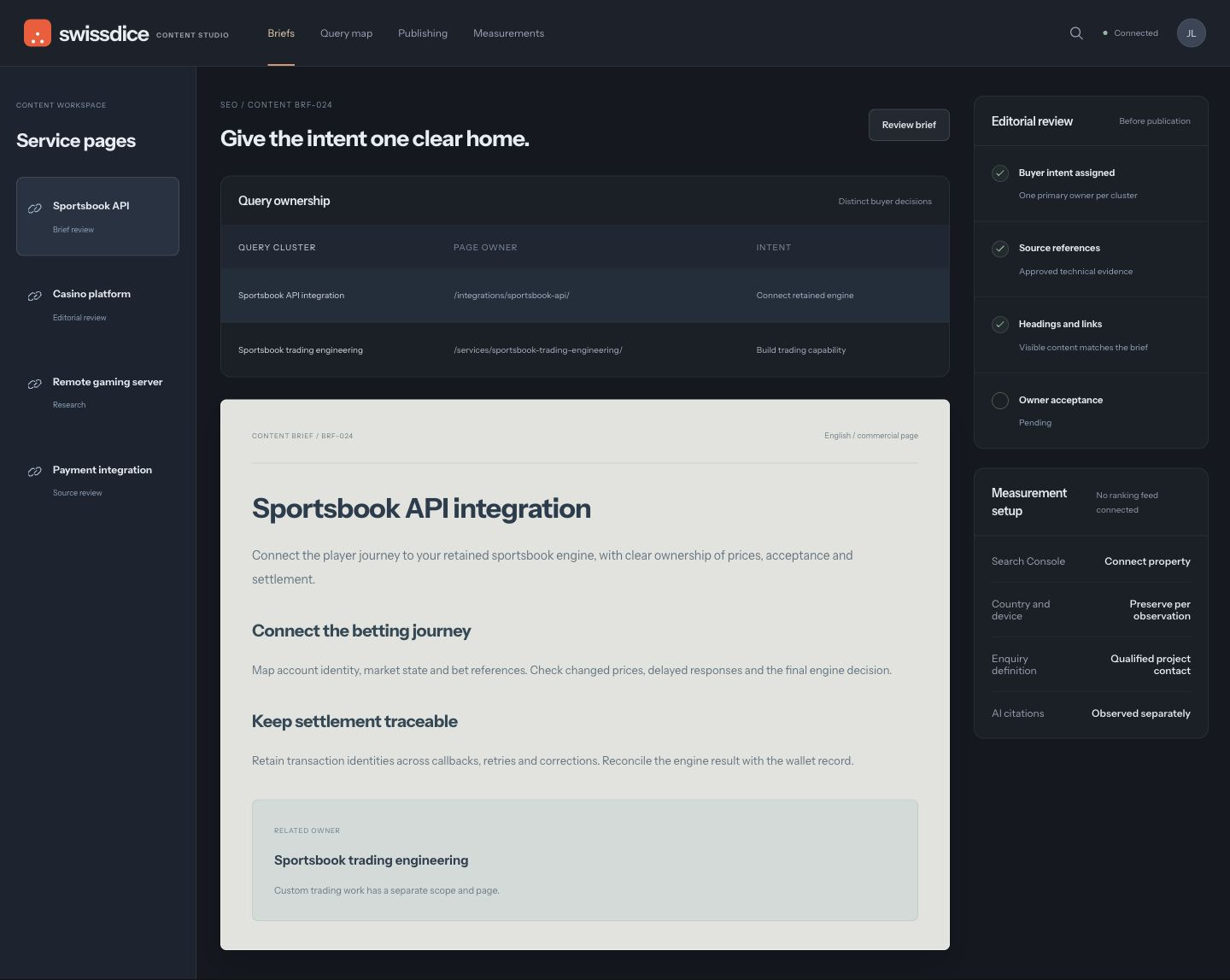This screenshot has width=1230, height=980.
Task: Click the Review brief button
Action: 909,125
